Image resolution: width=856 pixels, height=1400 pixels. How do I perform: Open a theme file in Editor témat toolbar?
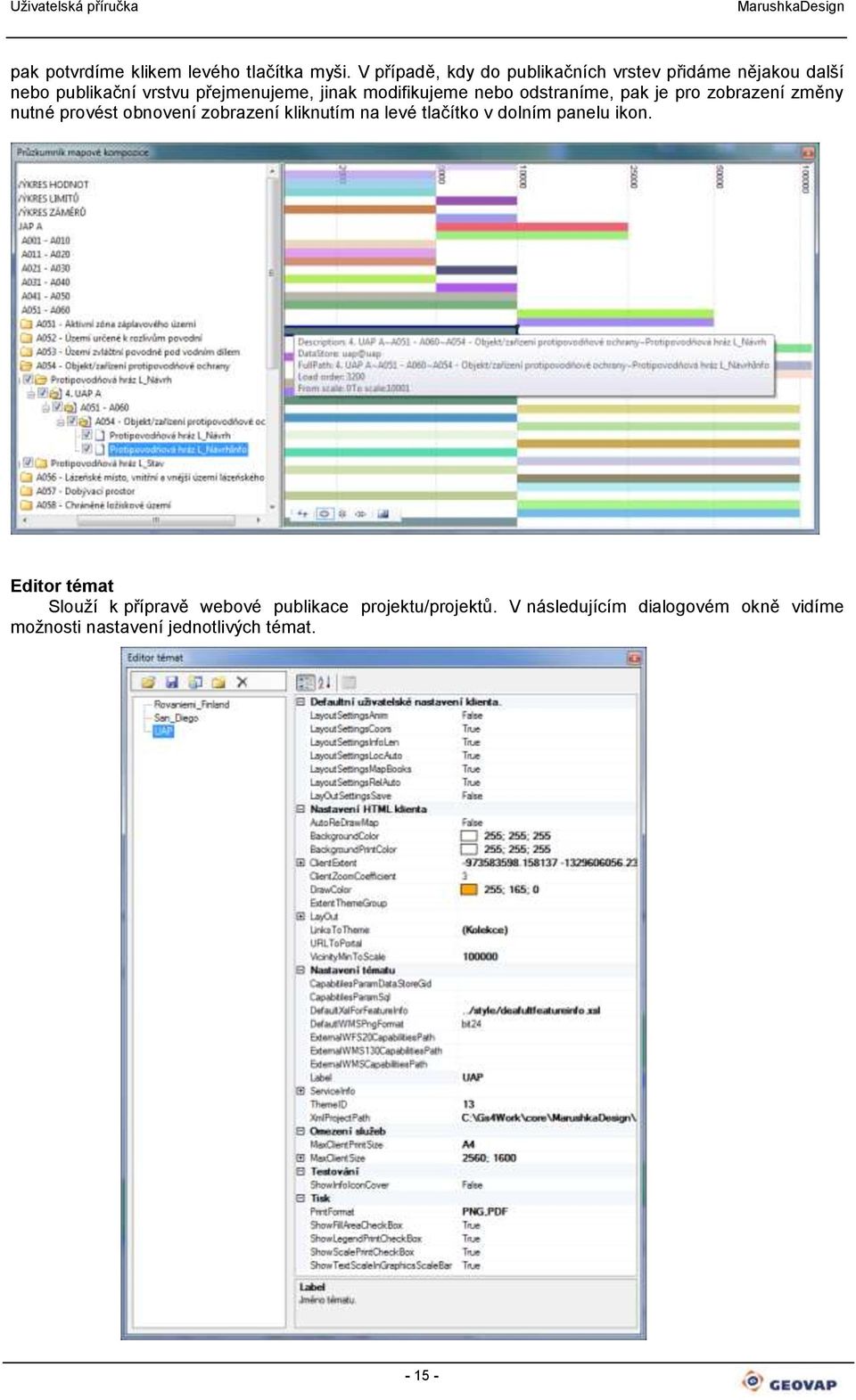click(x=148, y=682)
